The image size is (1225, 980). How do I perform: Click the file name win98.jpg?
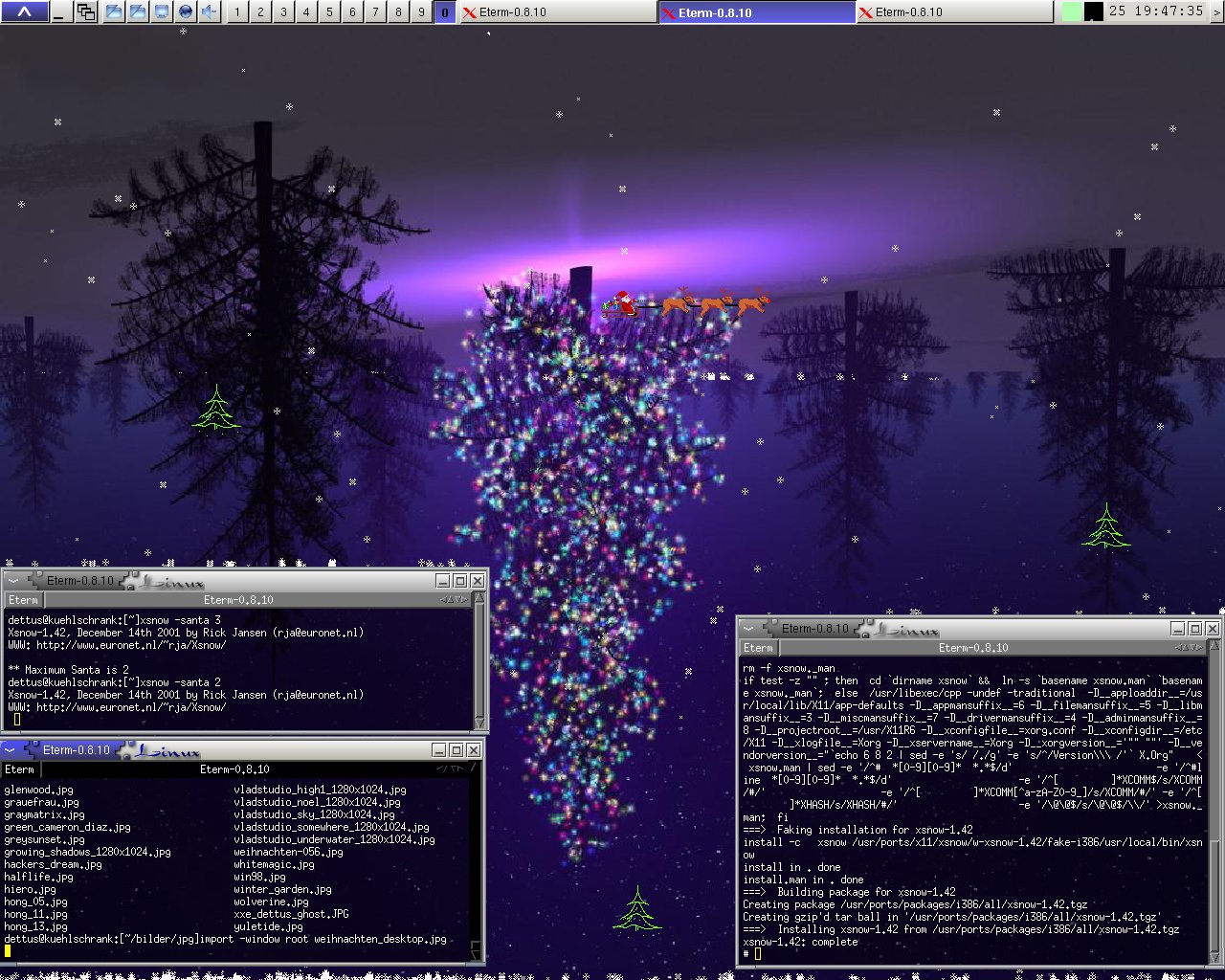[259, 877]
